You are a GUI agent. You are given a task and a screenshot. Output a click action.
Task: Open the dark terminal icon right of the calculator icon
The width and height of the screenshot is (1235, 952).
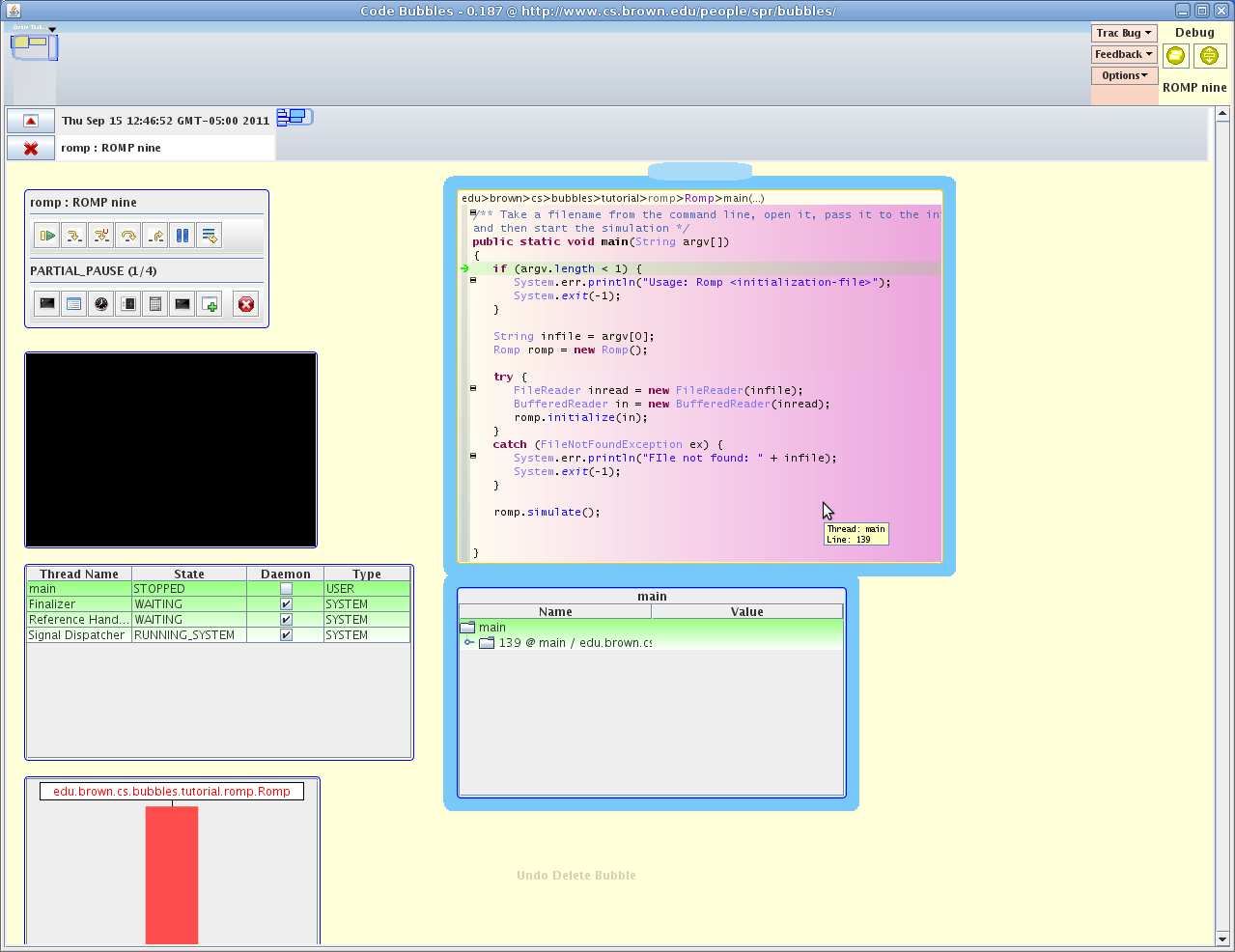[x=182, y=304]
